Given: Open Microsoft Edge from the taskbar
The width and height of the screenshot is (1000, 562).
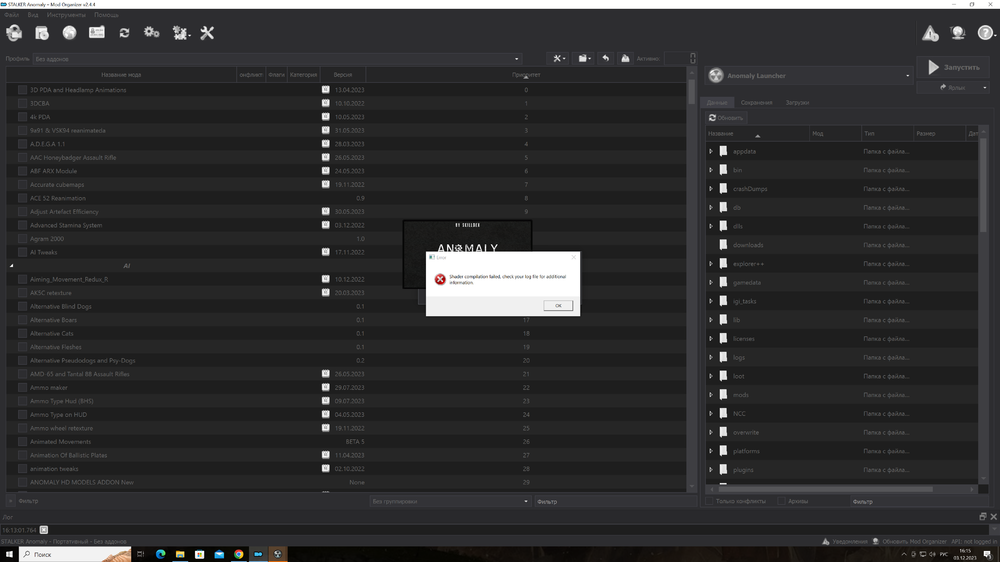Looking at the screenshot, I should point(160,554).
